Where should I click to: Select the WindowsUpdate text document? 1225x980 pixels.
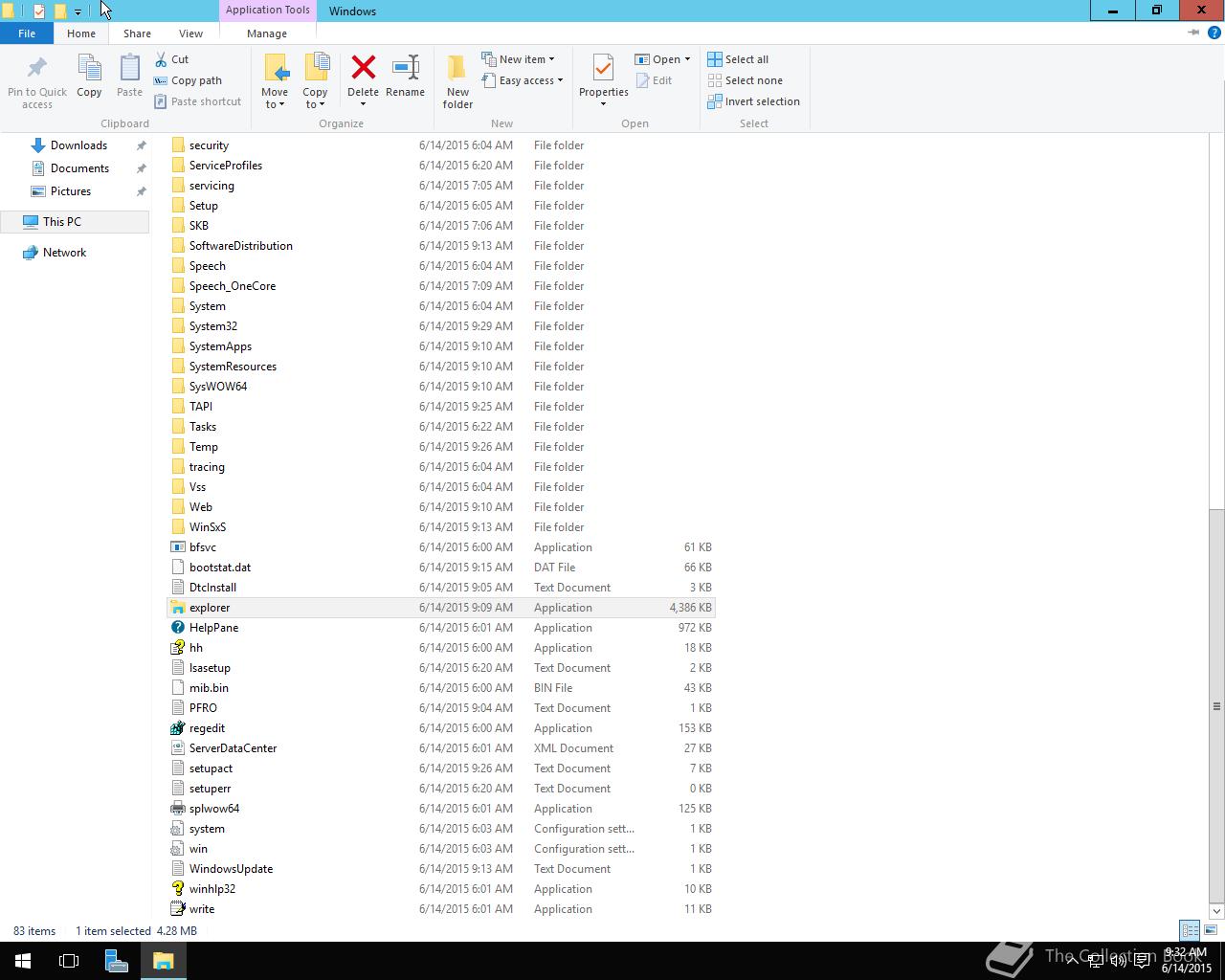441,869
